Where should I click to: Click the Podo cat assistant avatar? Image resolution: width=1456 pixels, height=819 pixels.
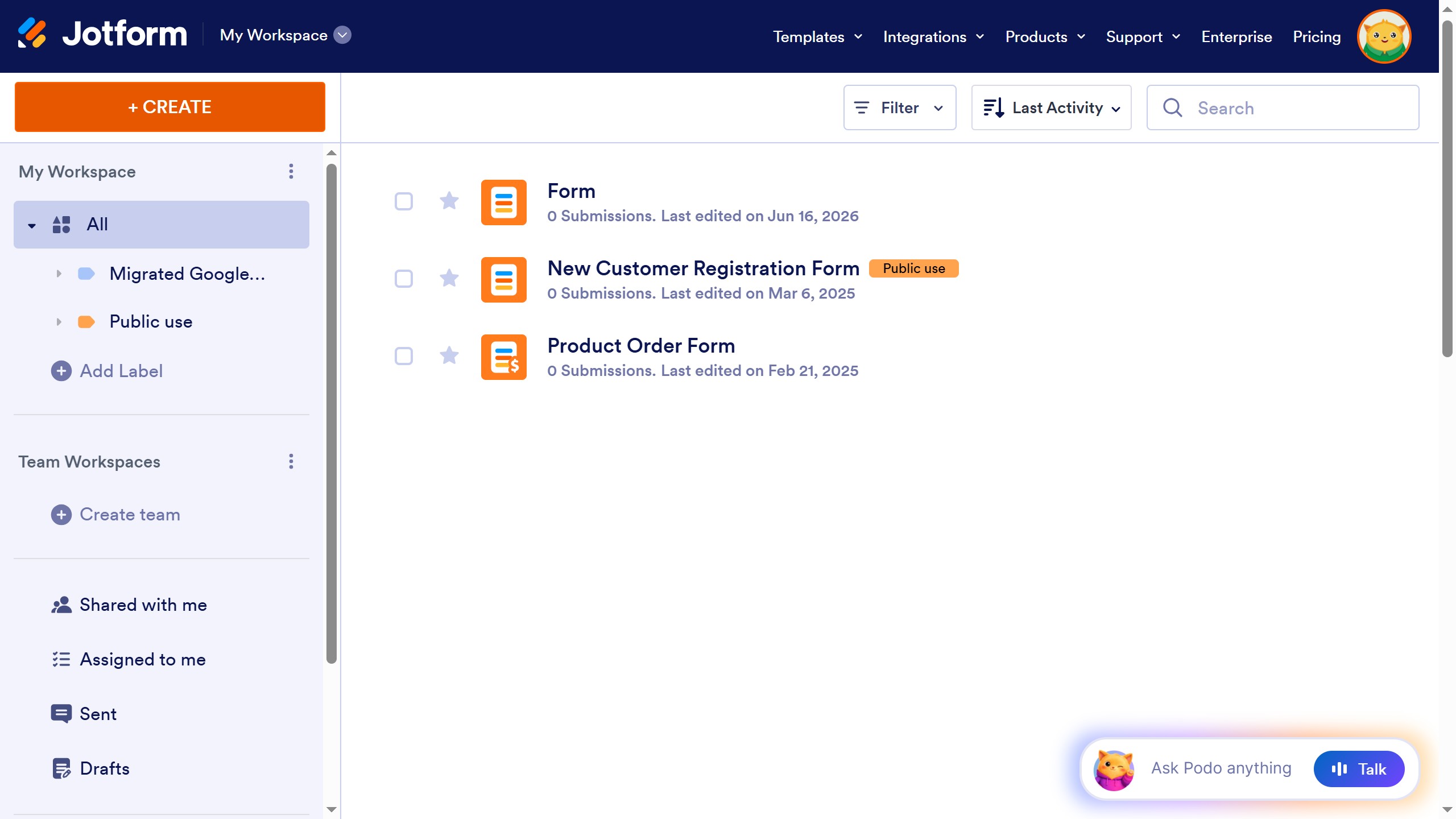coord(1114,770)
